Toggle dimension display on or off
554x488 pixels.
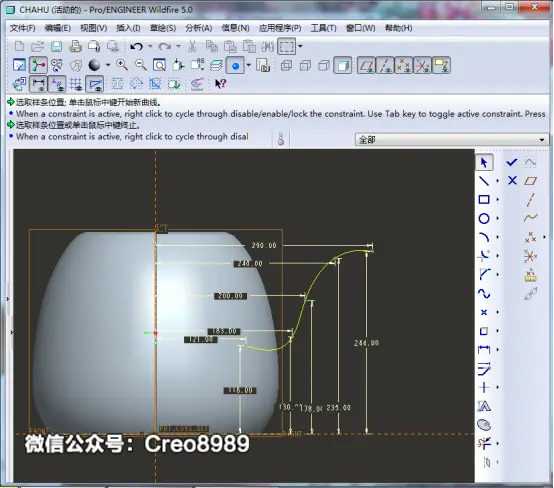(38, 84)
